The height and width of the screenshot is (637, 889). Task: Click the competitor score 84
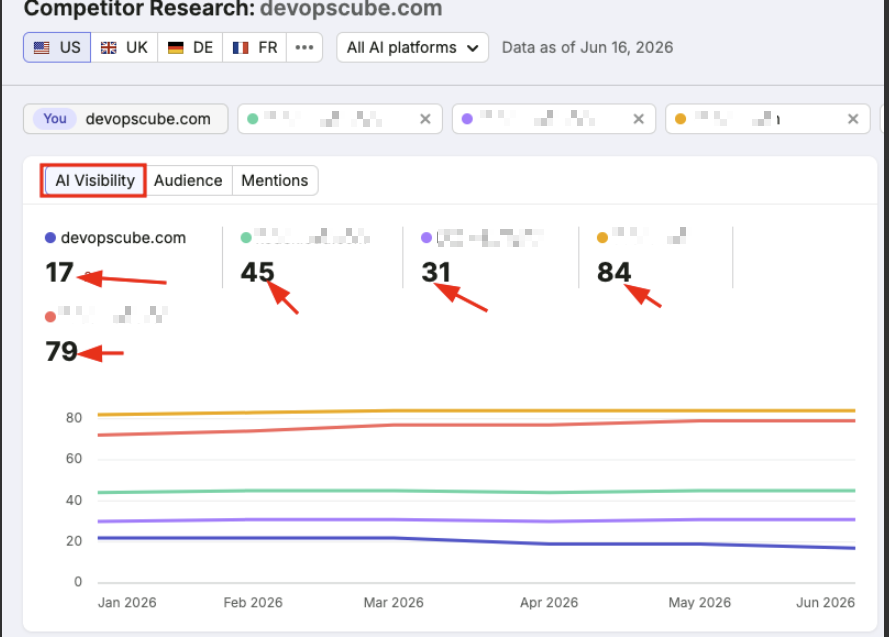click(x=614, y=273)
